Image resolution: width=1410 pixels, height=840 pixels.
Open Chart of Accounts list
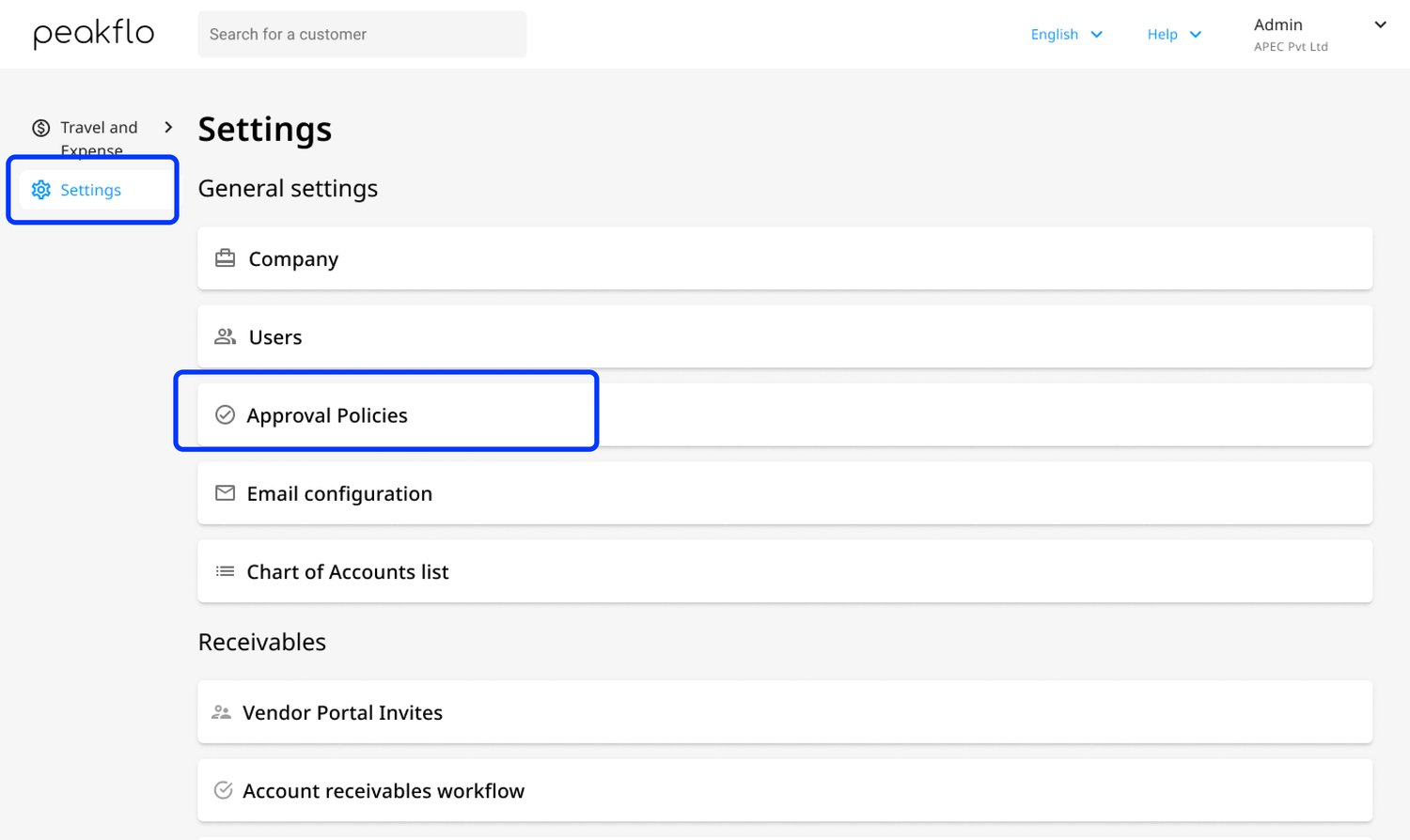(x=785, y=571)
